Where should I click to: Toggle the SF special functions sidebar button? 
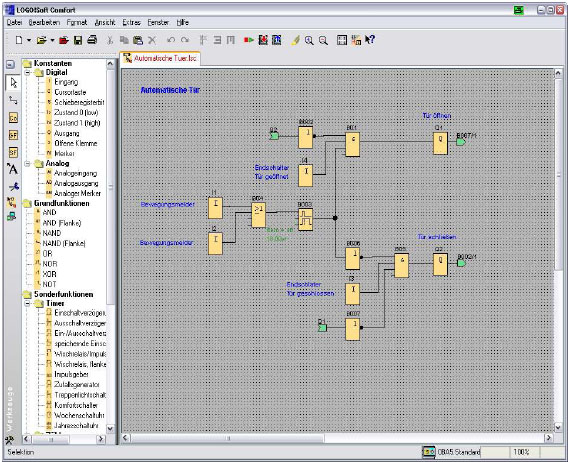(x=13, y=152)
